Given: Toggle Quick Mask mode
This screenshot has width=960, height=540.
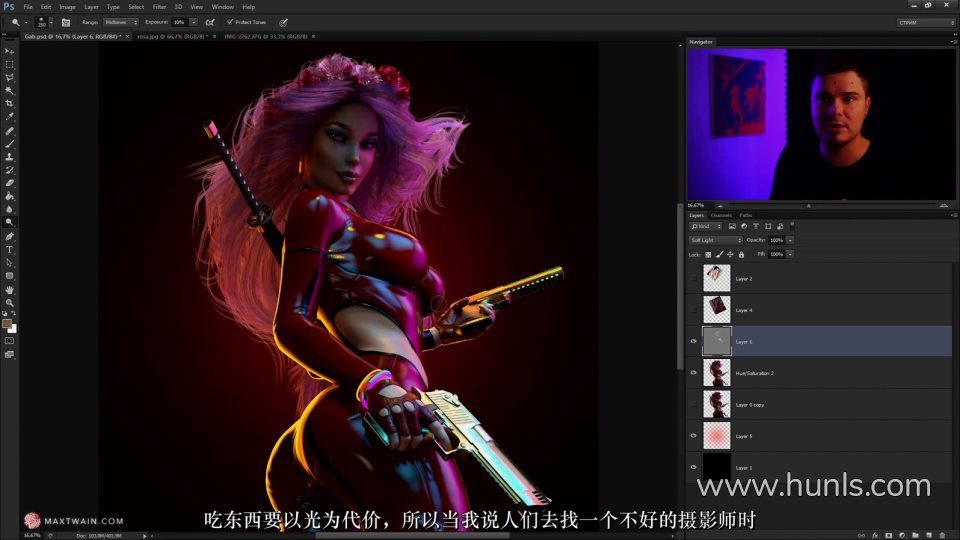Looking at the screenshot, I should [x=9, y=341].
